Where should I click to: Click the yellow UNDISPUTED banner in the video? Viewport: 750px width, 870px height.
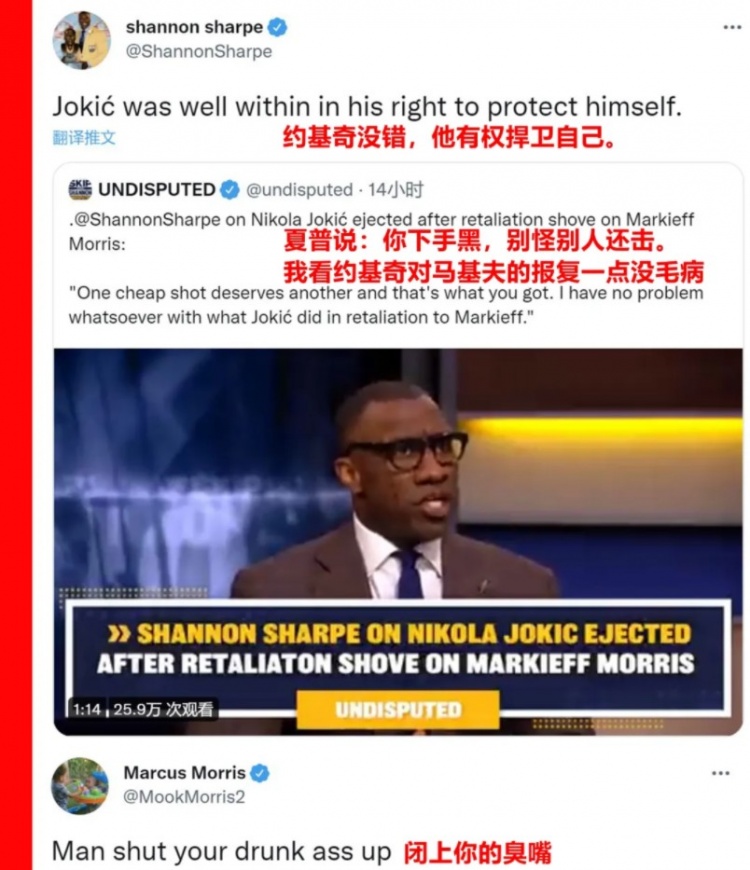pos(398,710)
